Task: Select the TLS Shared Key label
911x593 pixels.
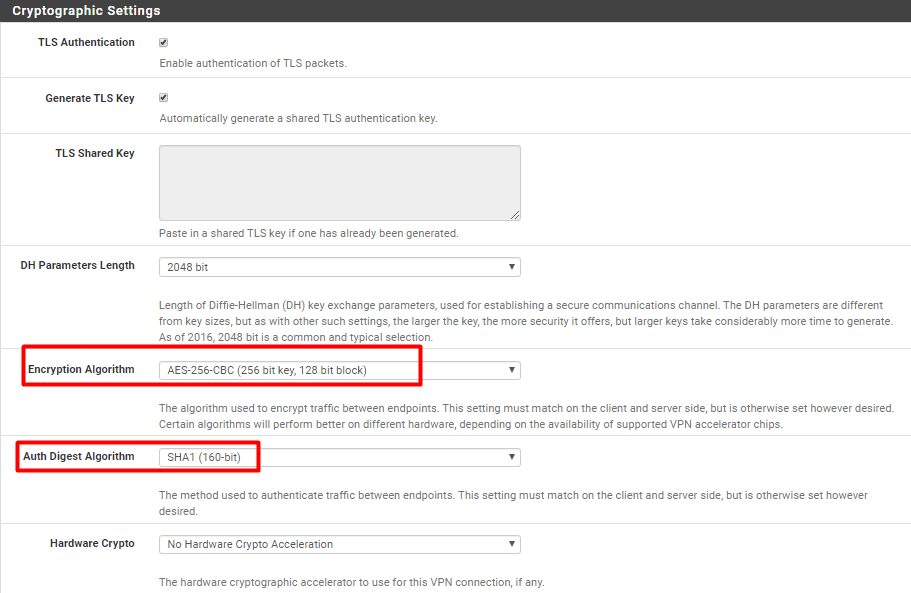Action: click(95, 153)
